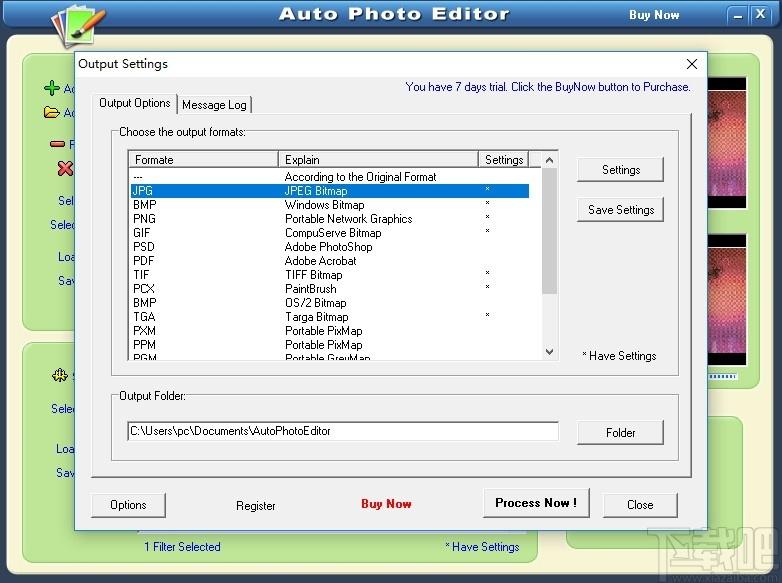Click the Settings column header

(504, 160)
